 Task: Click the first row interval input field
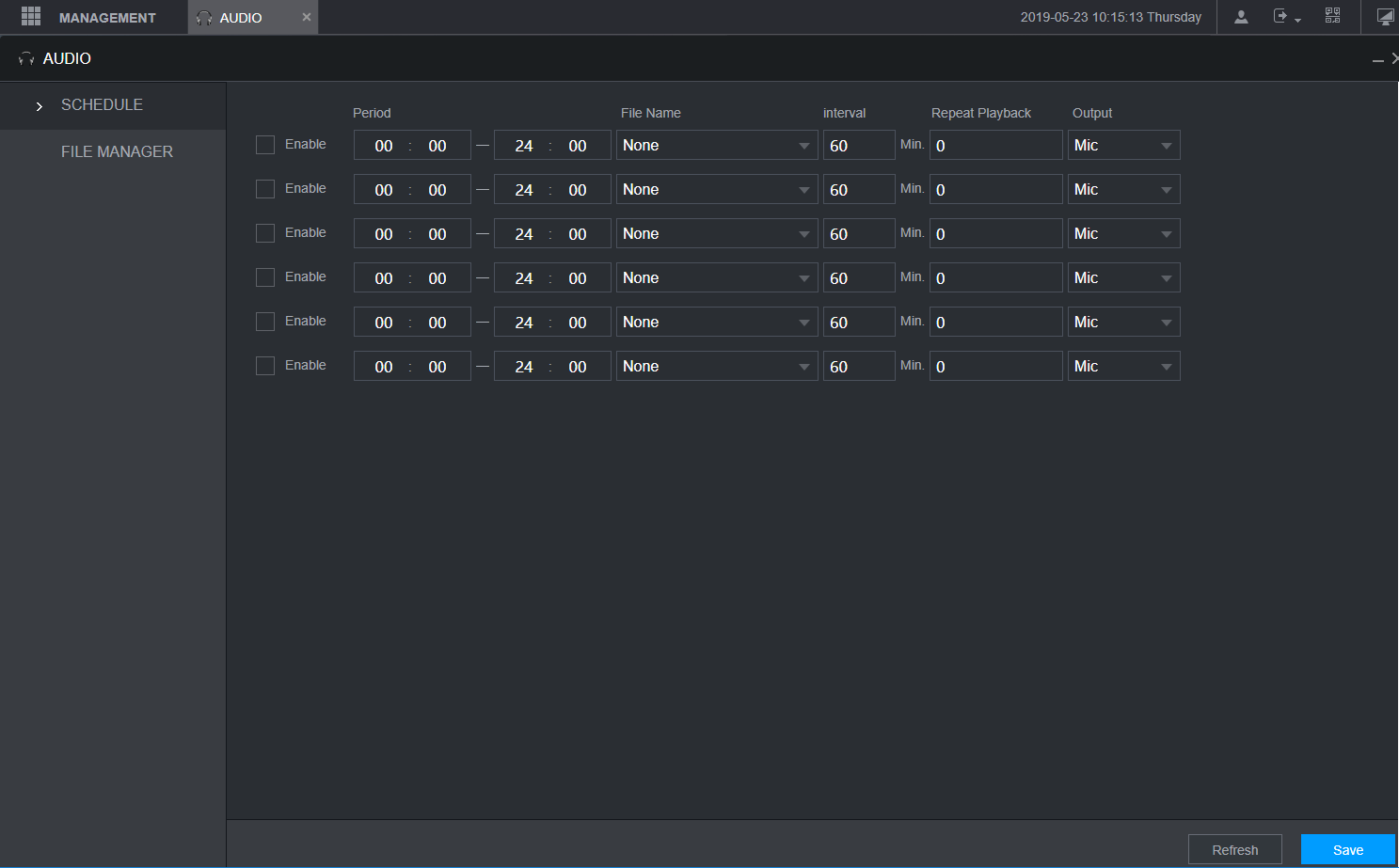click(859, 145)
